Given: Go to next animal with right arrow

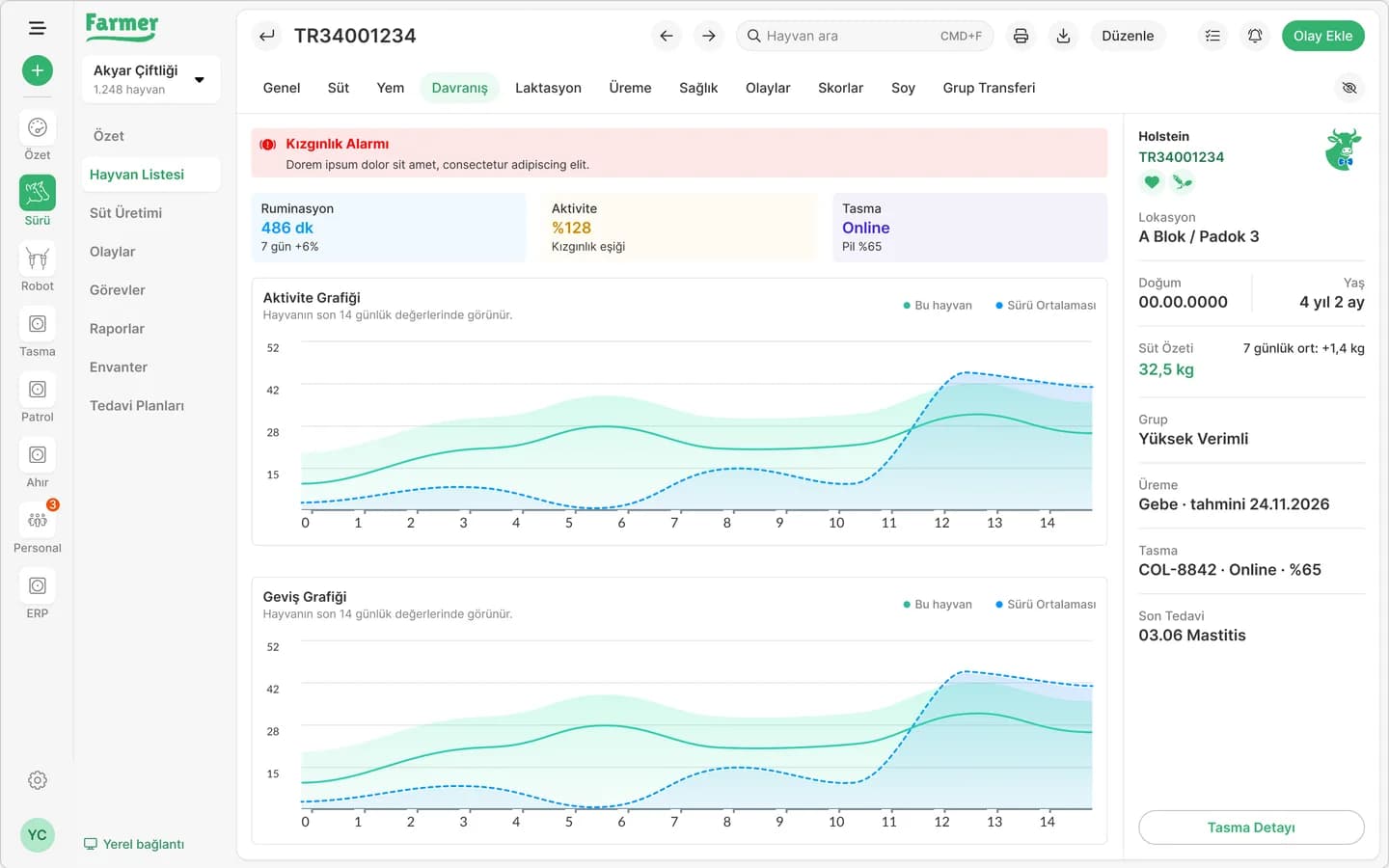Looking at the screenshot, I should (x=709, y=36).
